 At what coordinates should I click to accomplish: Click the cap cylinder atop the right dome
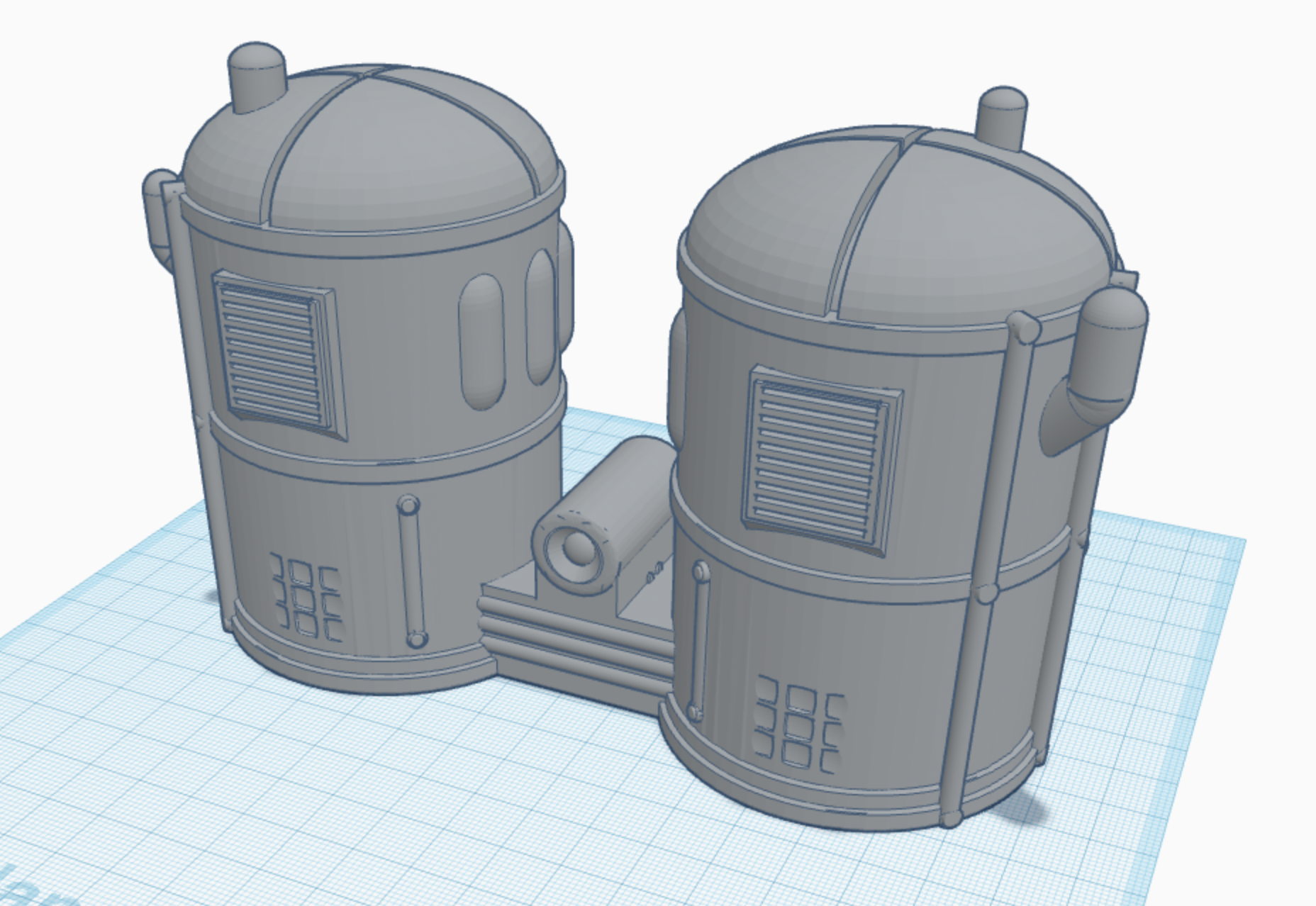[x=1000, y=119]
